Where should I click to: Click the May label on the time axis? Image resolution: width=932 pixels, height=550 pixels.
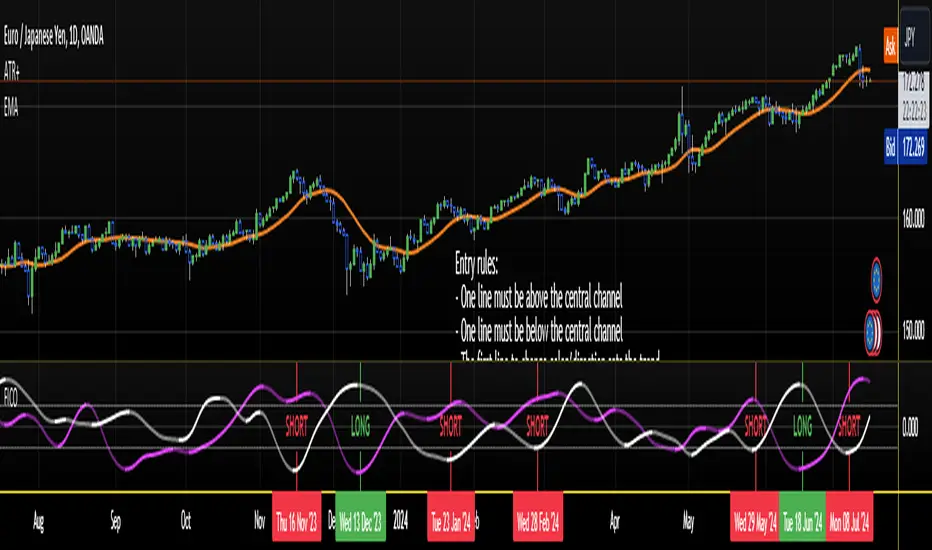(x=688, y=521)
